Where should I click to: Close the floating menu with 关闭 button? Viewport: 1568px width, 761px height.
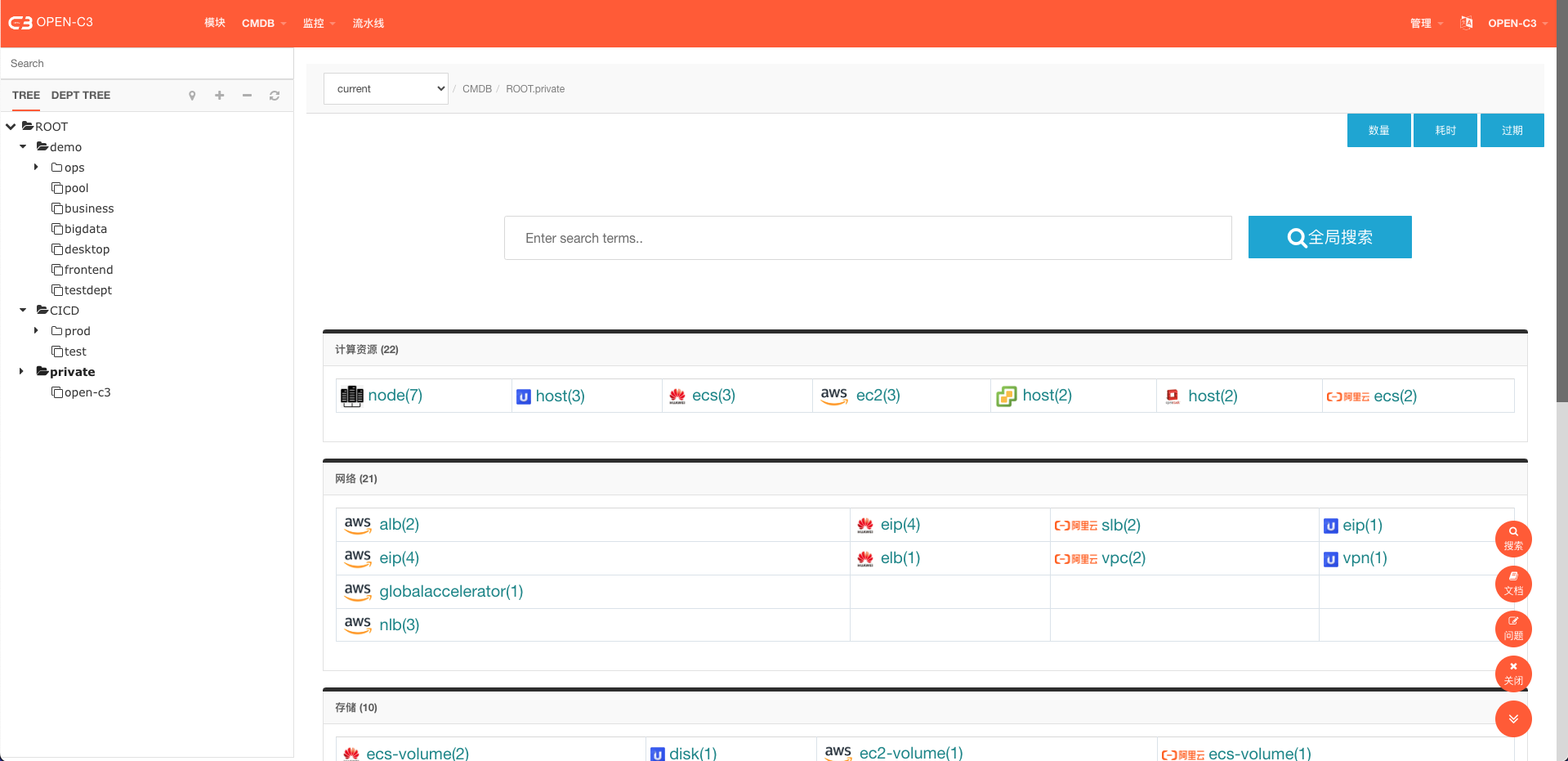[x=1512, y=674]
